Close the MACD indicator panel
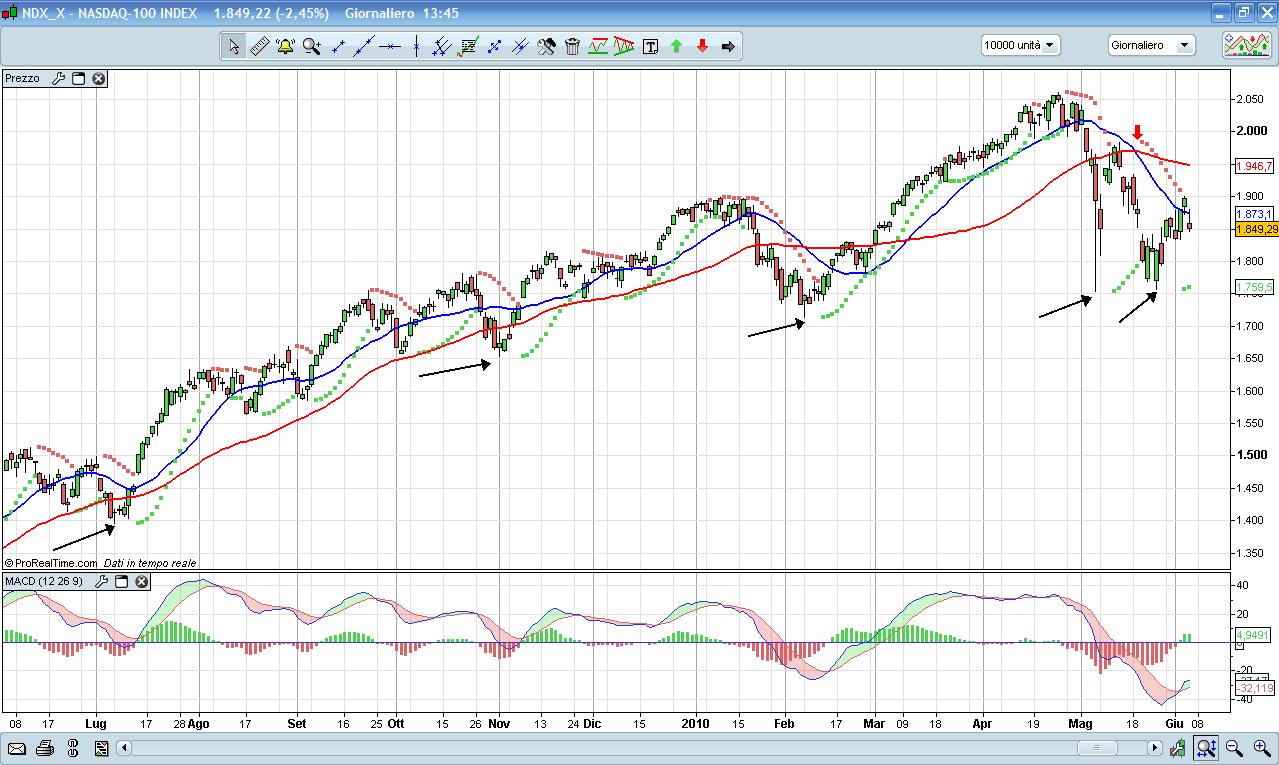This screenshot has height=765, width=1279. [x=142, y=581]
